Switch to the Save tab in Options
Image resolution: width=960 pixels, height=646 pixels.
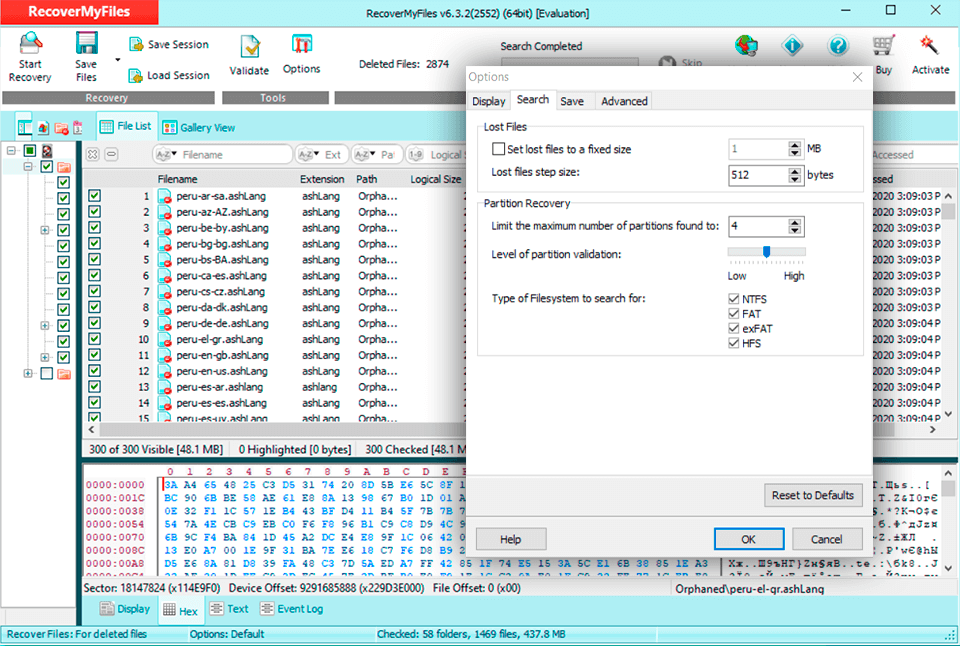572,101
